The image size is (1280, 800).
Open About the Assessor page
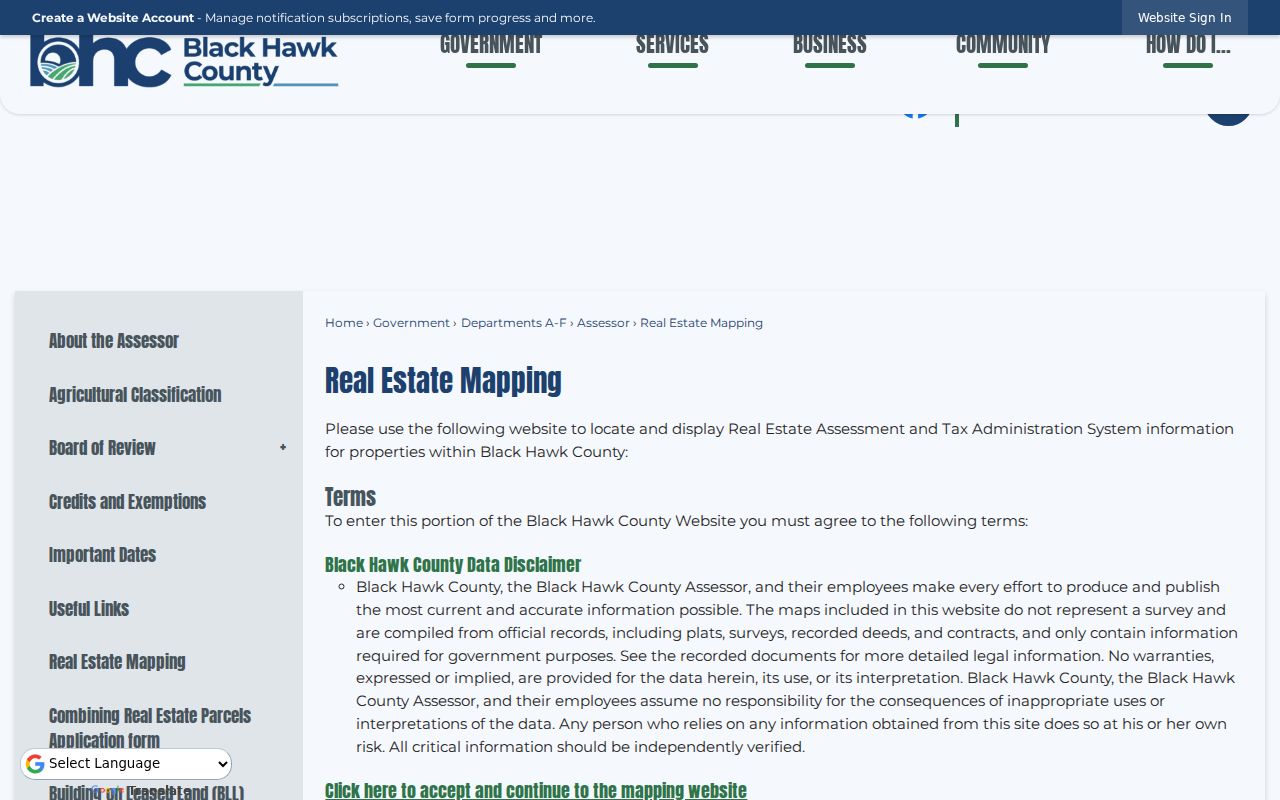[114, 341]
